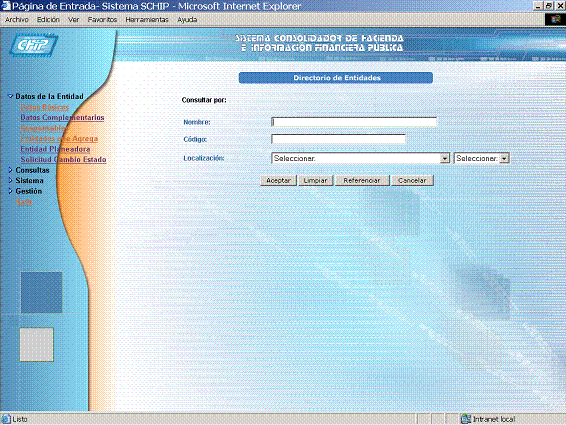
Task: Open the Entidad Planeadora link
Action: click(55, 149)
